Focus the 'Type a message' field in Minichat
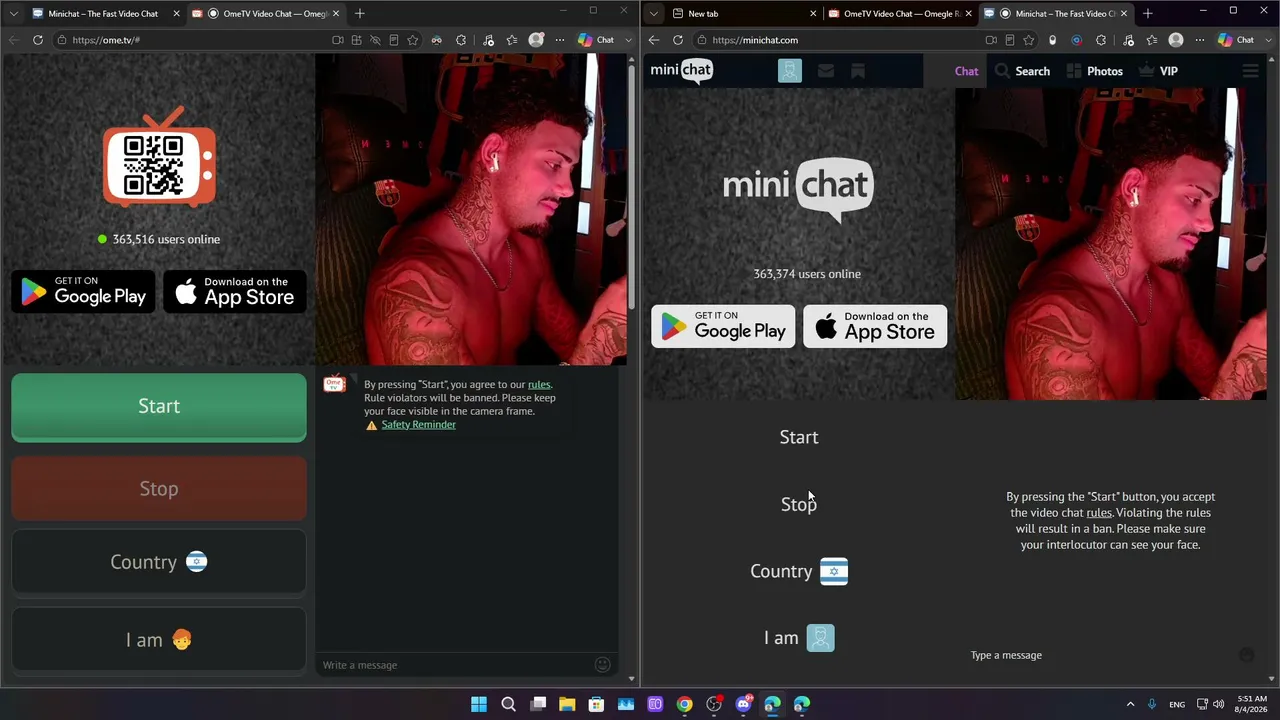Image resolution: width=1280 pixels, height=720 pixels. tap(1100, 655)
